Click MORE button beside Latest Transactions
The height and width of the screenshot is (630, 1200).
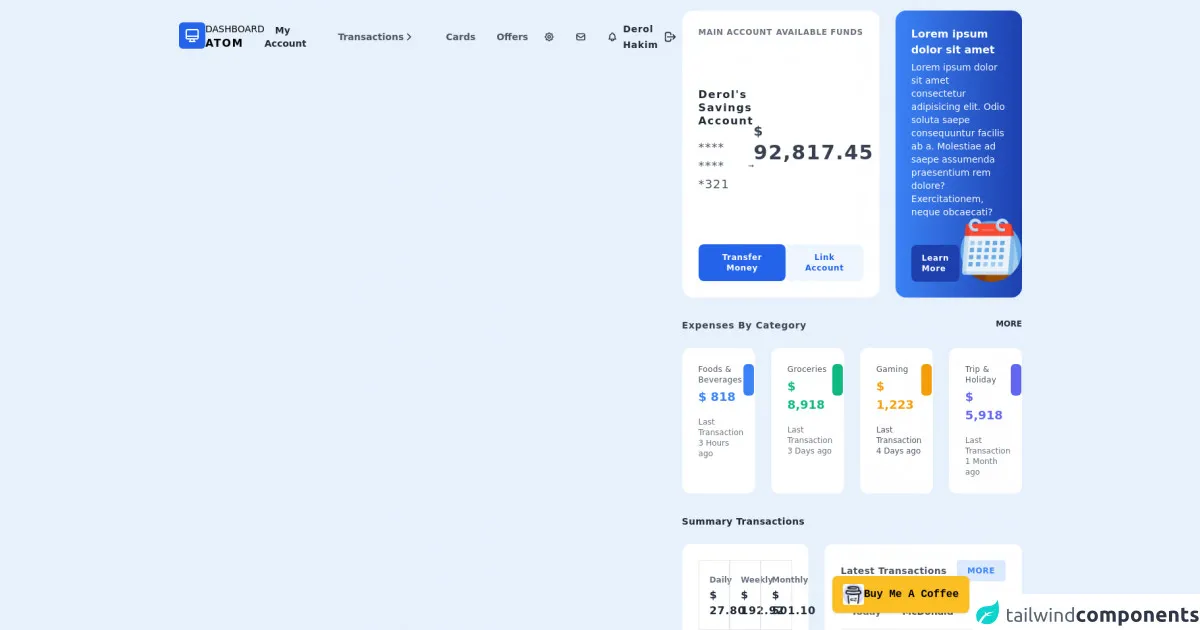pos(980,571)
